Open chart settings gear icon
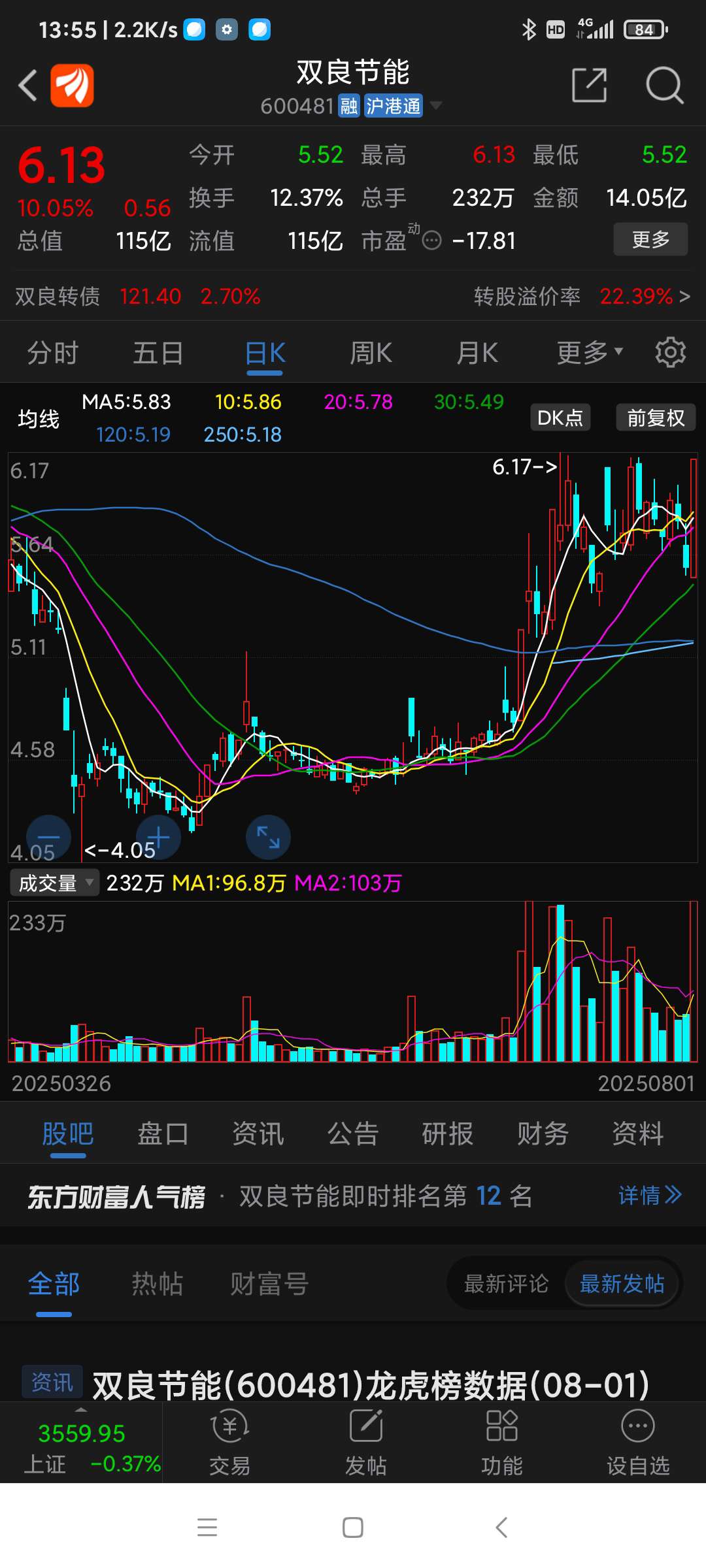 (671, 353)
